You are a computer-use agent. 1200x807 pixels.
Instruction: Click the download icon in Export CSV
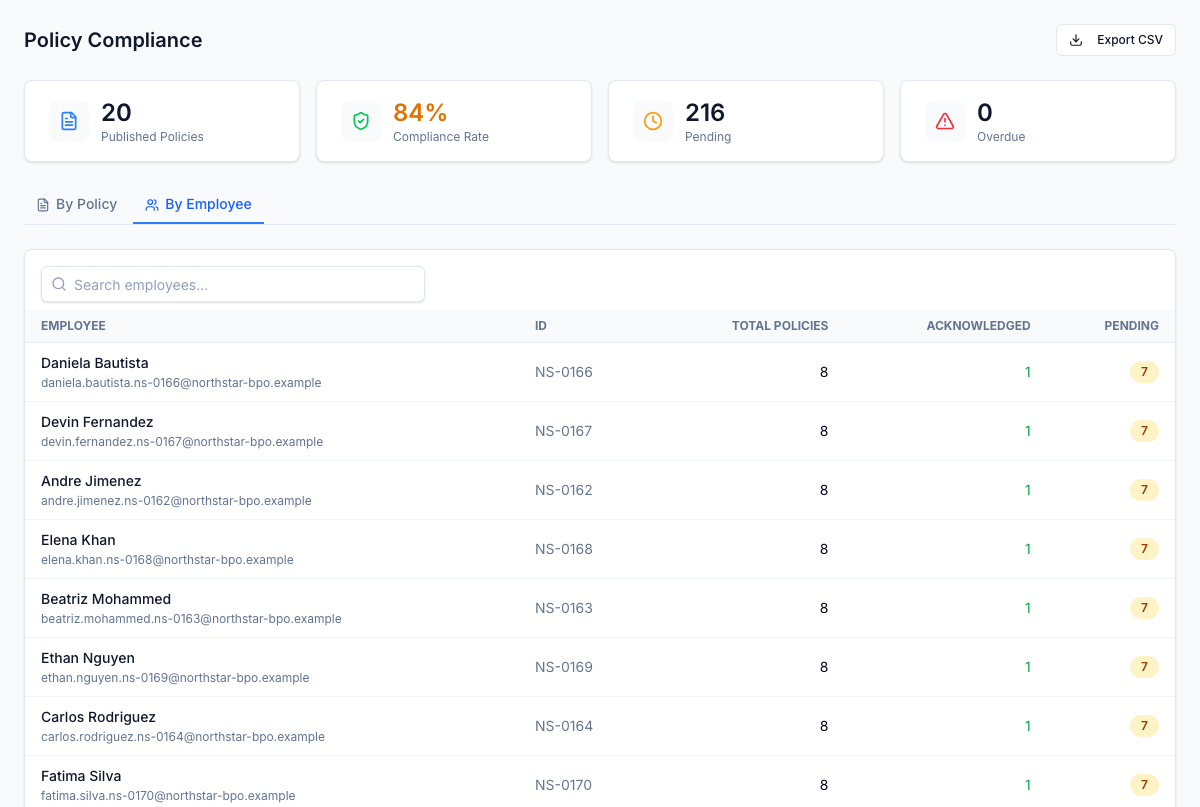[1076, 40]
